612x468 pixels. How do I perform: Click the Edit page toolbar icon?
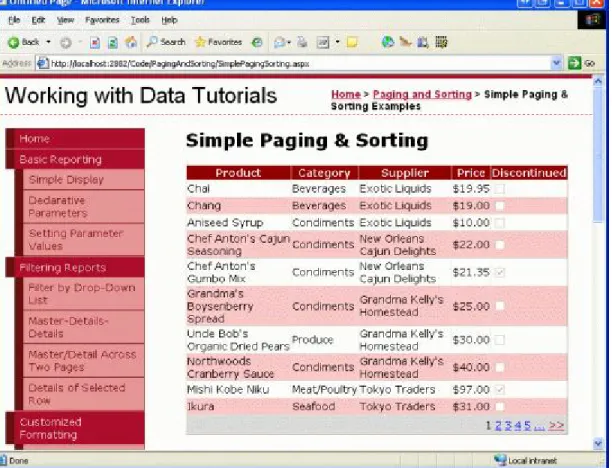point(323,42)
